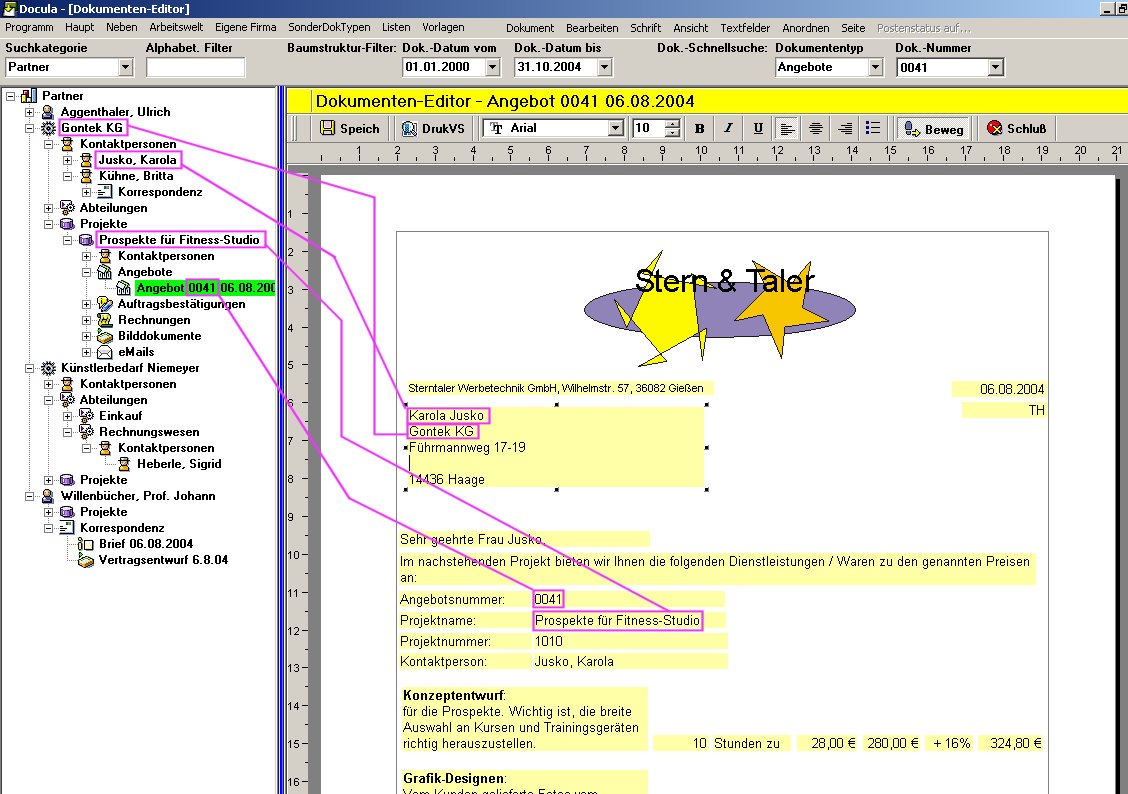Select the eMails envelope icon in tree
The image size is (1128, 794).
[x=105, y=352]
